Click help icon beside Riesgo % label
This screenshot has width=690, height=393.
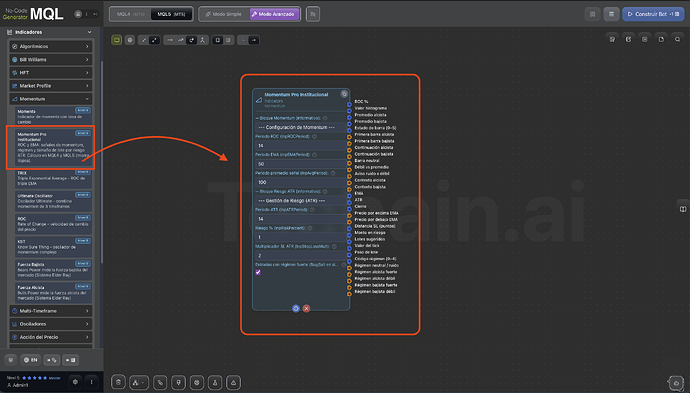[310, 228]
